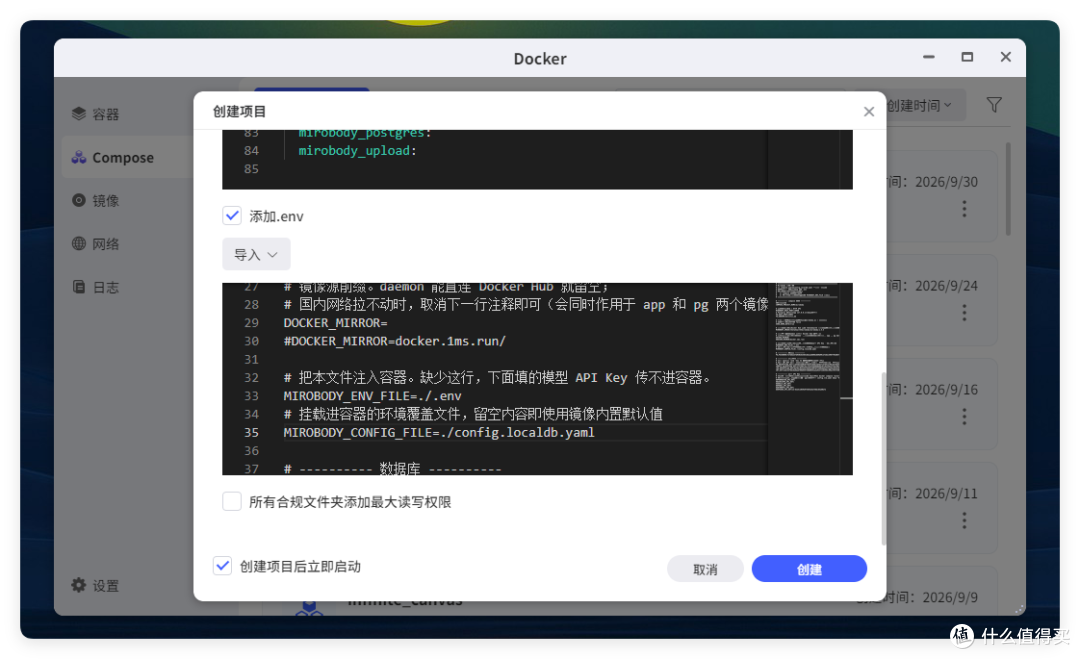
Task: Click the dialog vertical scrollbar
Action: [883, 459]
